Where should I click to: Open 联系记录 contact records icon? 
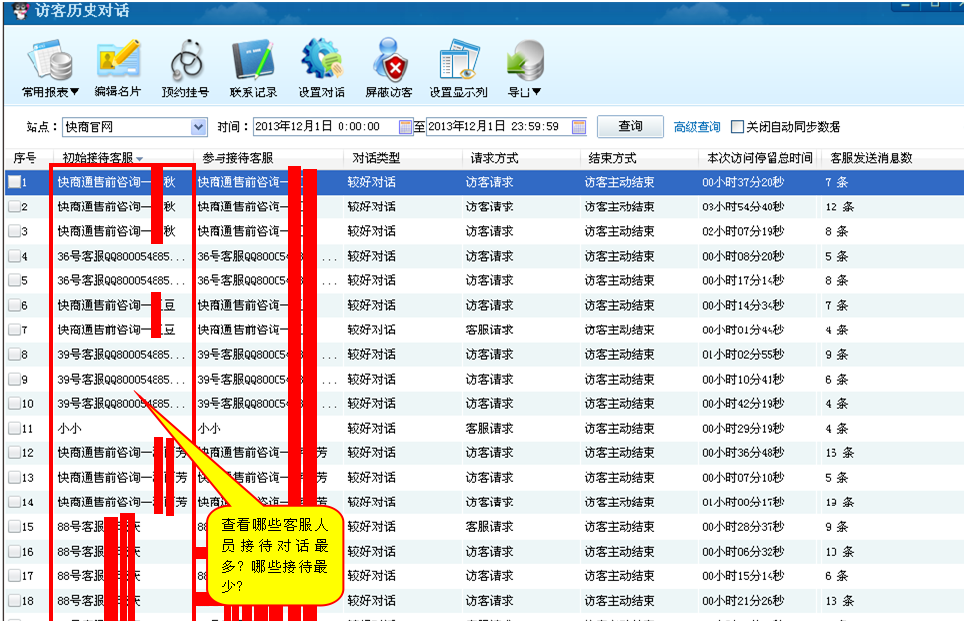(253, 62)
